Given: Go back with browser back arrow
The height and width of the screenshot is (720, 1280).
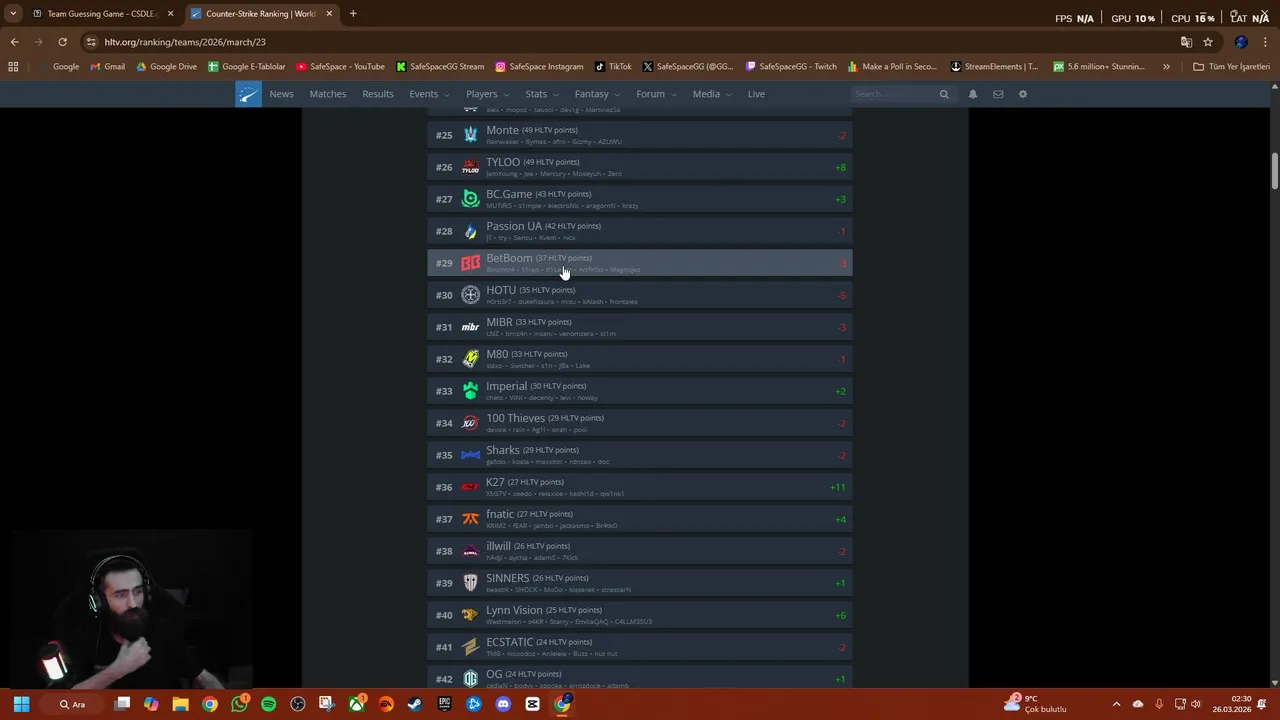Looking at the screenshot, I should 14,42.
